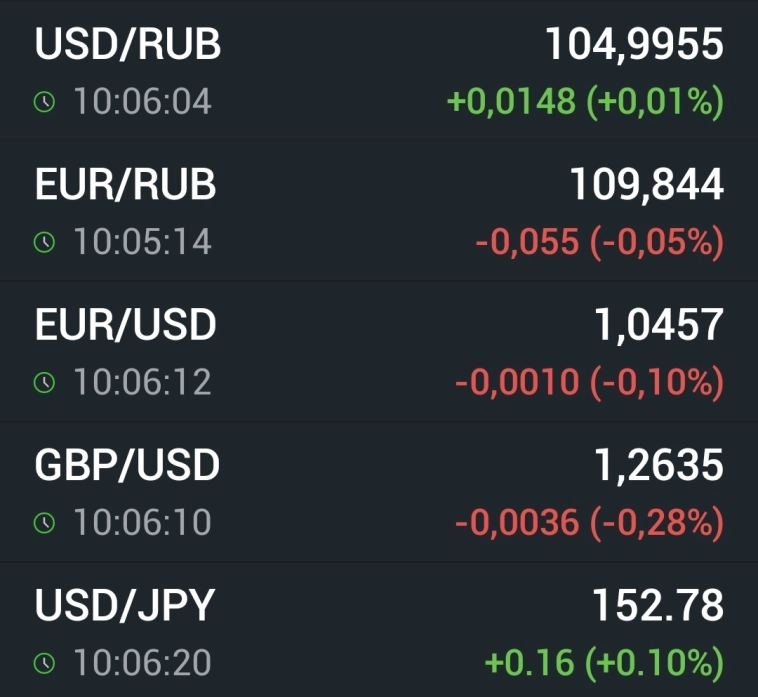Select the EUR/USD pair label
The width and height of the screenshot is (758, 697).
click(126, 325)
